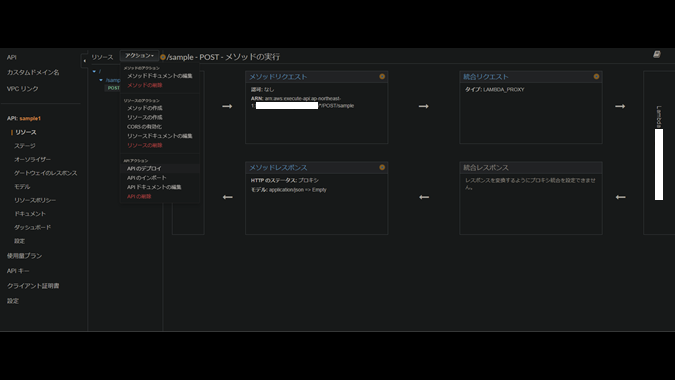Viewport: 675px width, 380px height.
Task: Choose リソースドキュメントの編集 from menu
Action: click(x=160, y=136)
